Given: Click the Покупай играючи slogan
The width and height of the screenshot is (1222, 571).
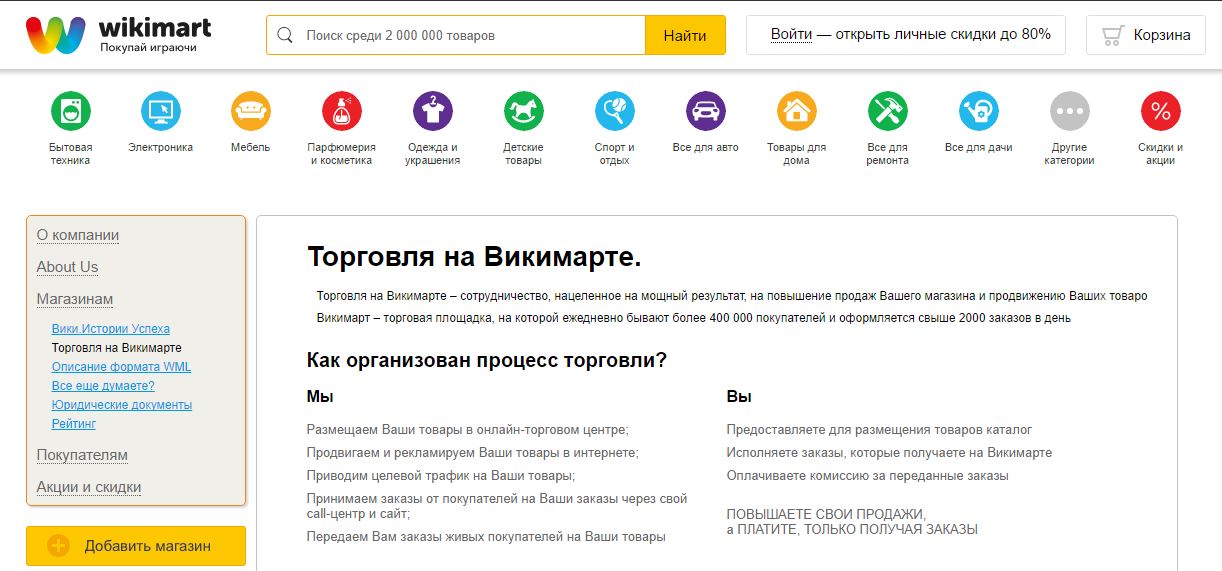Looking at the screenshot, I should pyautogui.click(x=148, y=47).
